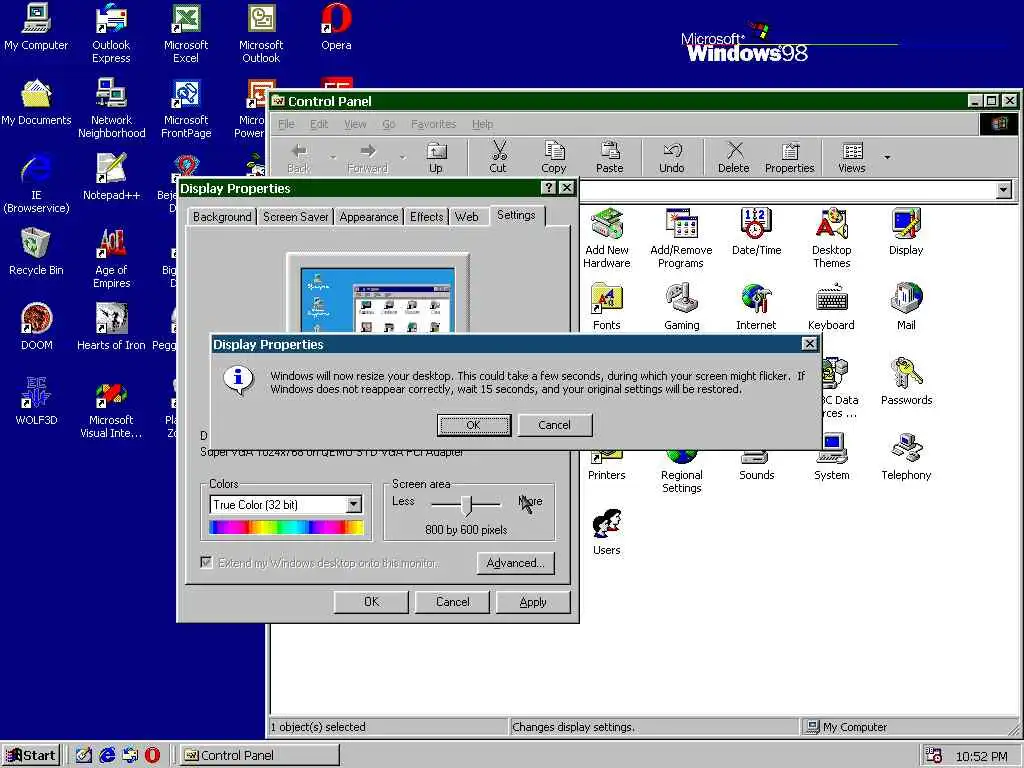
Task: Open Desktop Themes in Control Panel
Action: (x=831, y=238)
